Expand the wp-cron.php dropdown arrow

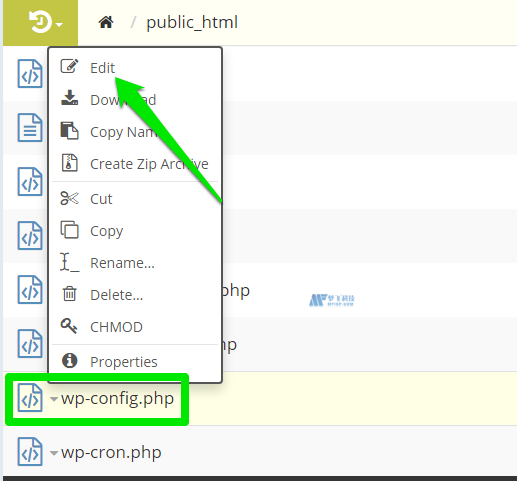coord(54,453)
